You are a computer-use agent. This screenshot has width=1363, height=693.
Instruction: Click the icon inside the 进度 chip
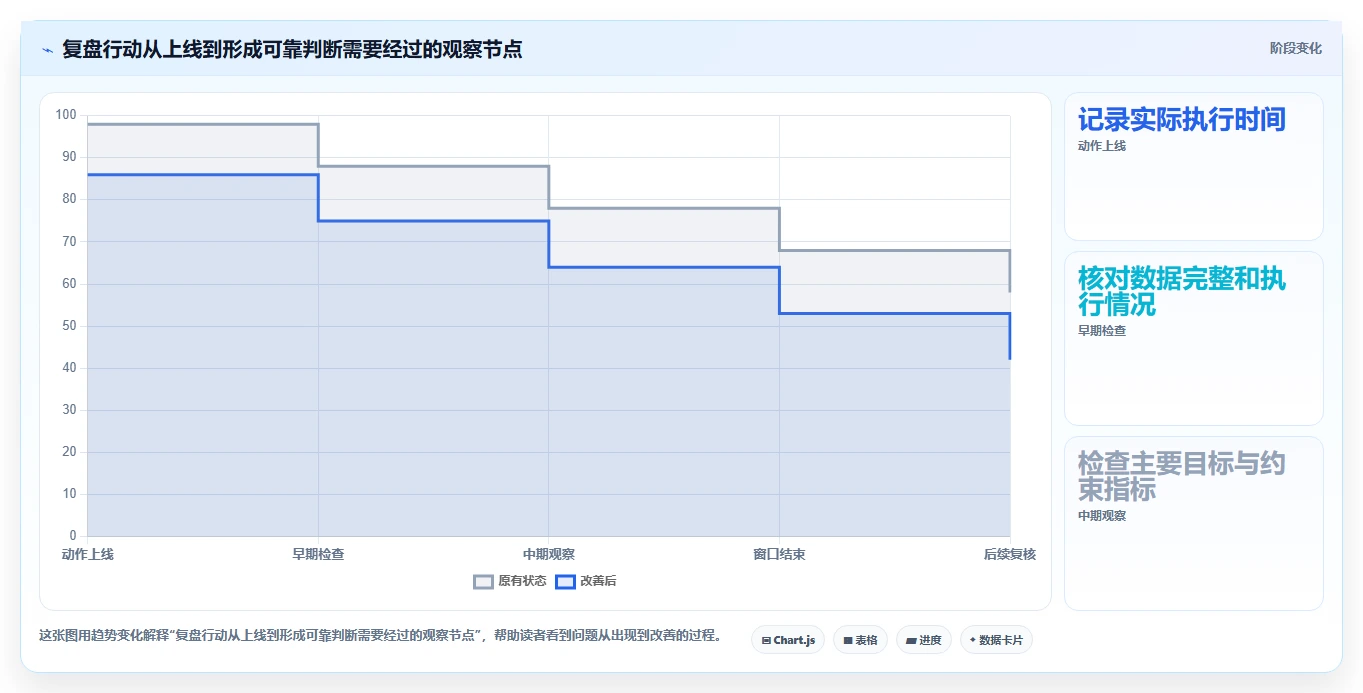click(x=912, y=640)
